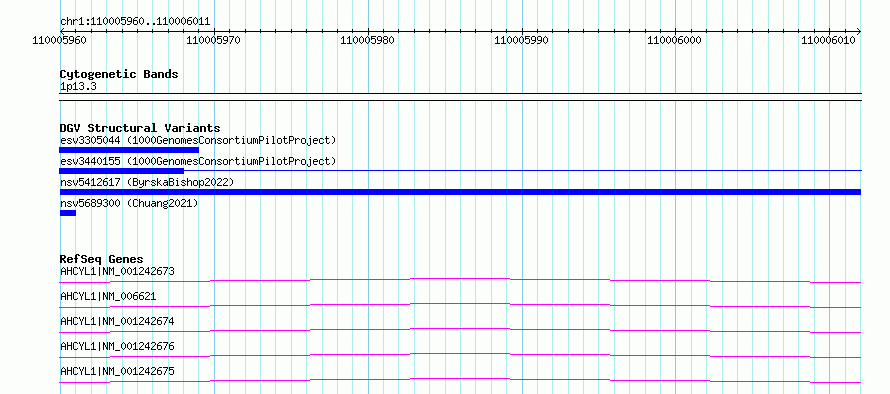Open variant nsv5689300 (Chuang2021) label
890x394 pixels.
pos(129,203)
